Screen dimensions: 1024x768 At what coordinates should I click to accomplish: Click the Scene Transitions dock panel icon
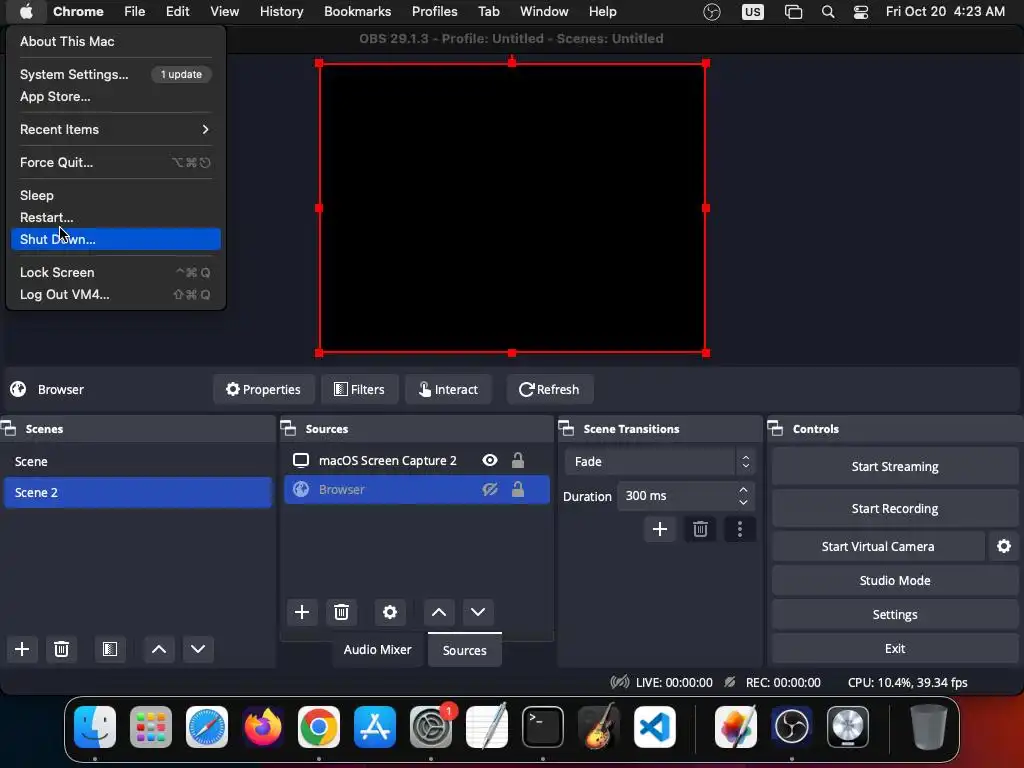click(566, 428)
